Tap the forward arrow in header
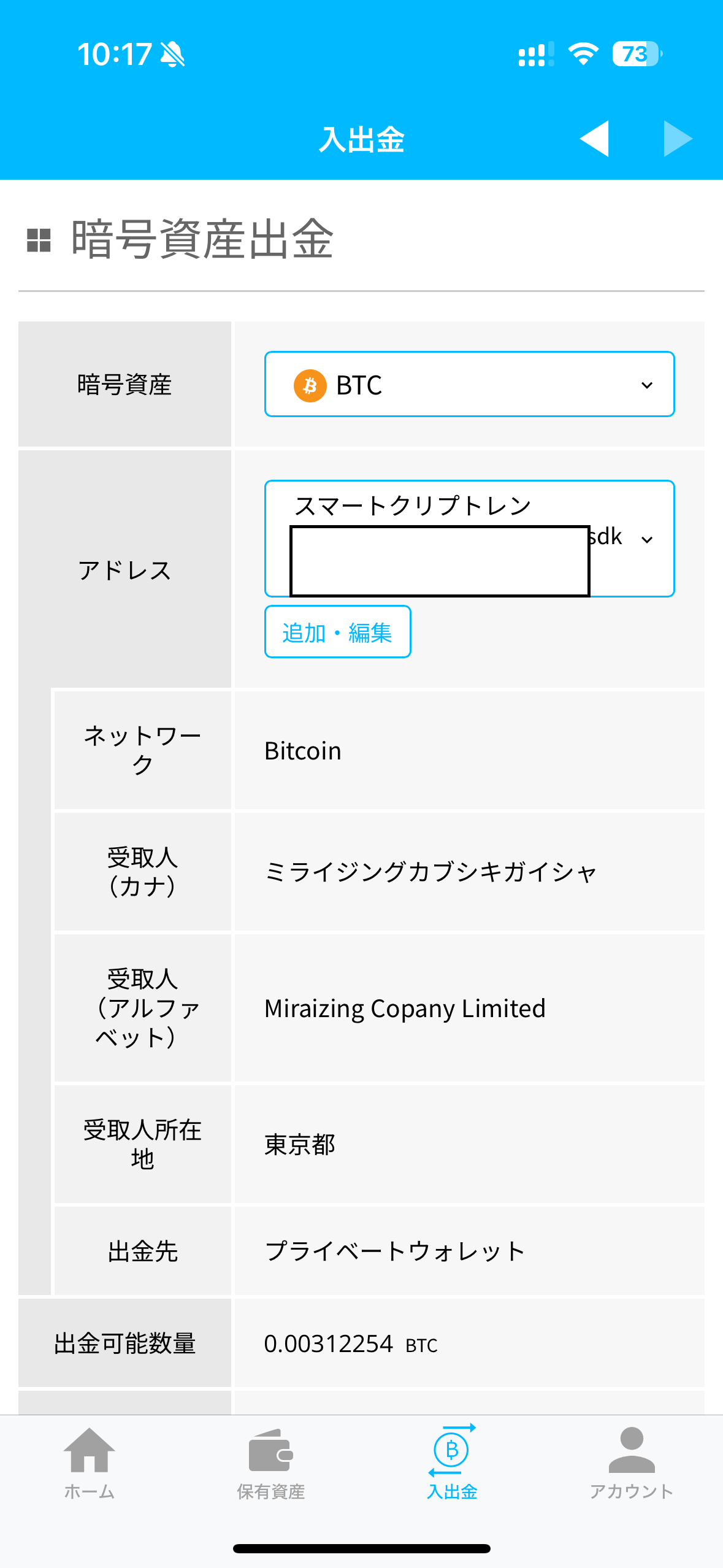723x1568 pixels. 678,139
